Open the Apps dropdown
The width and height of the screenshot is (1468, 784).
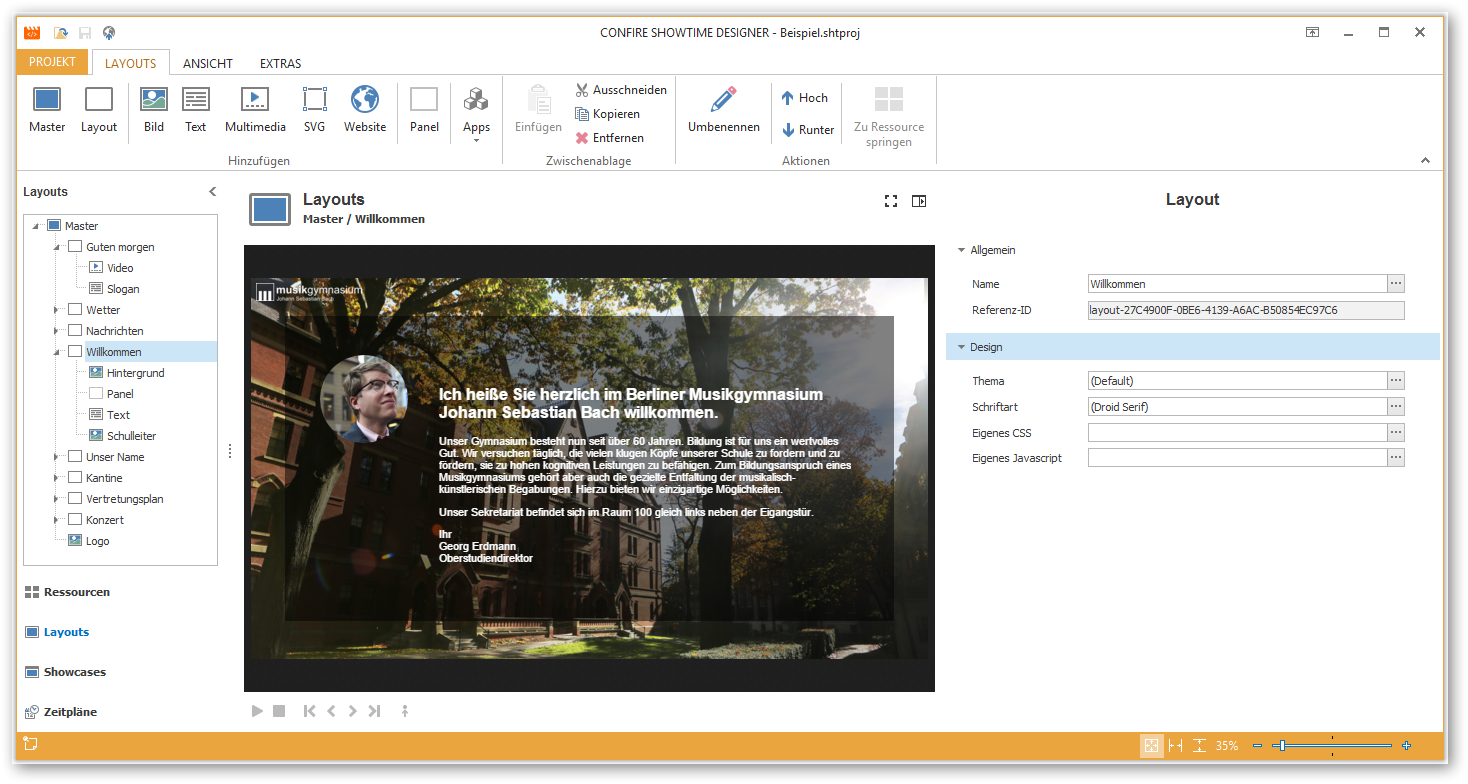[x=476, y=114]
